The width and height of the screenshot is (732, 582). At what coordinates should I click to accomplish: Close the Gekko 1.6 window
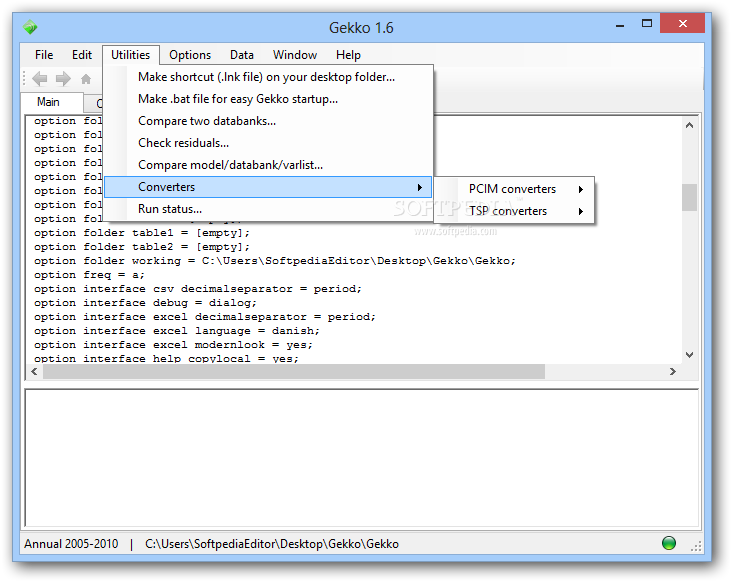pos(683,23)
